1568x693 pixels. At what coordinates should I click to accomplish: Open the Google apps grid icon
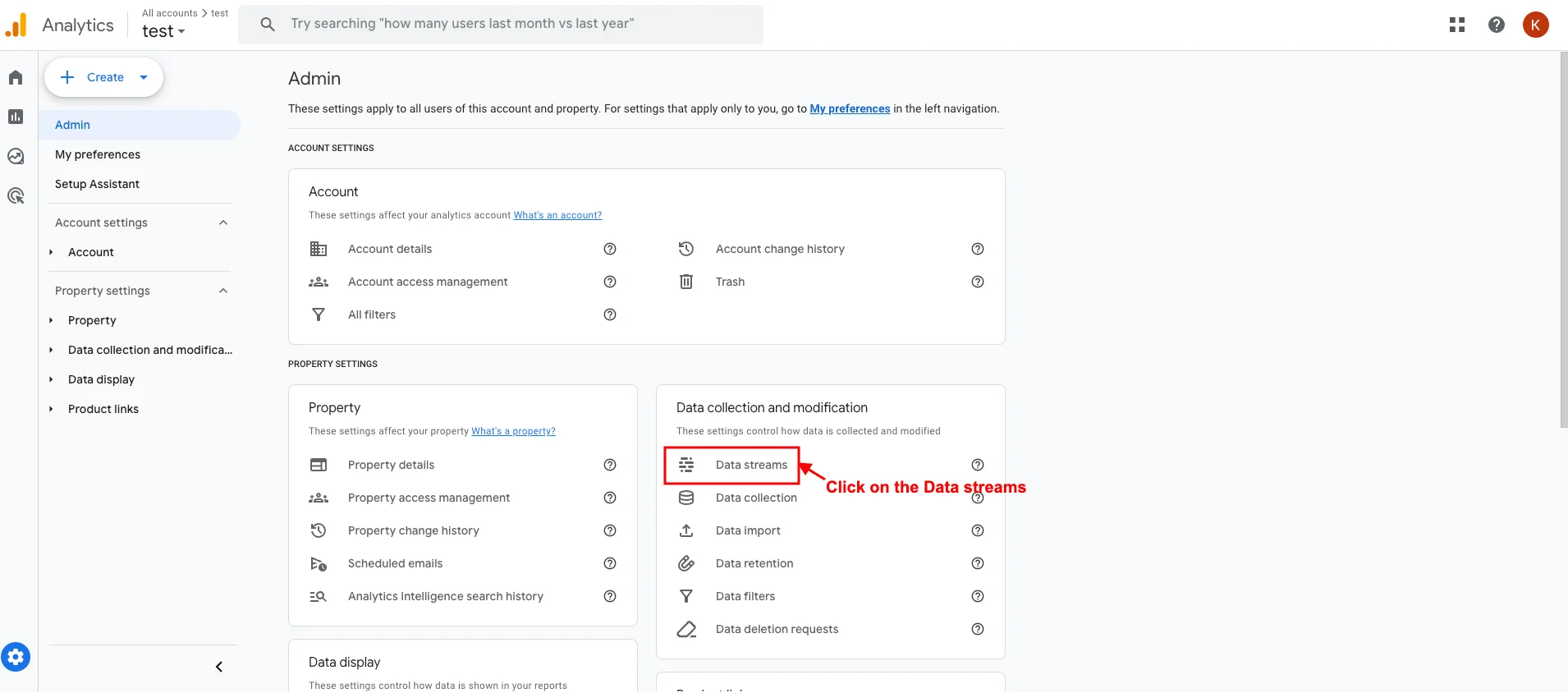pyautogui.click(x=1457, y=25)
